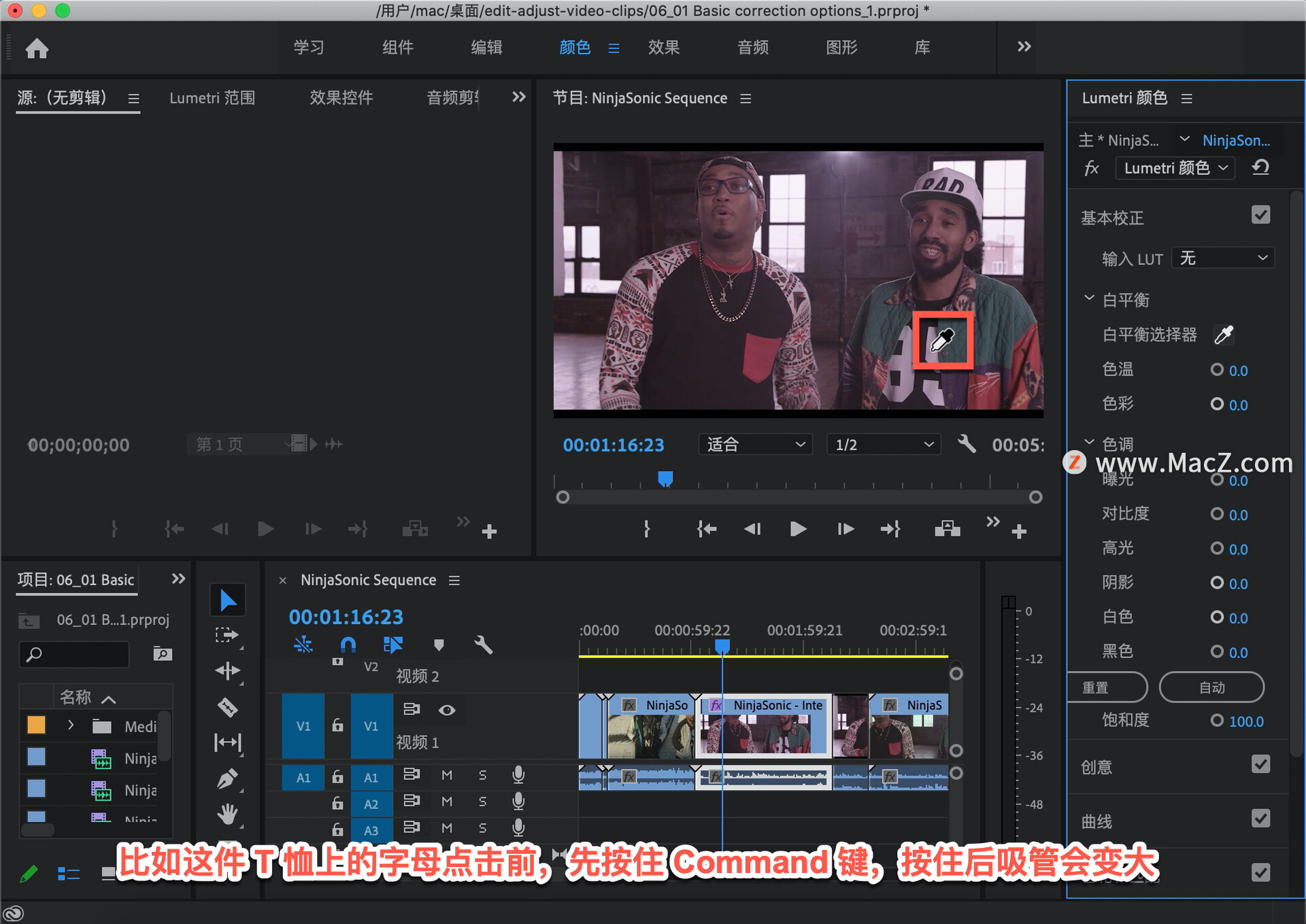Click the 色温 slider handle
Image resolution: width=1306 pixels, height=924 pixels.
(x=1216, y=369)
